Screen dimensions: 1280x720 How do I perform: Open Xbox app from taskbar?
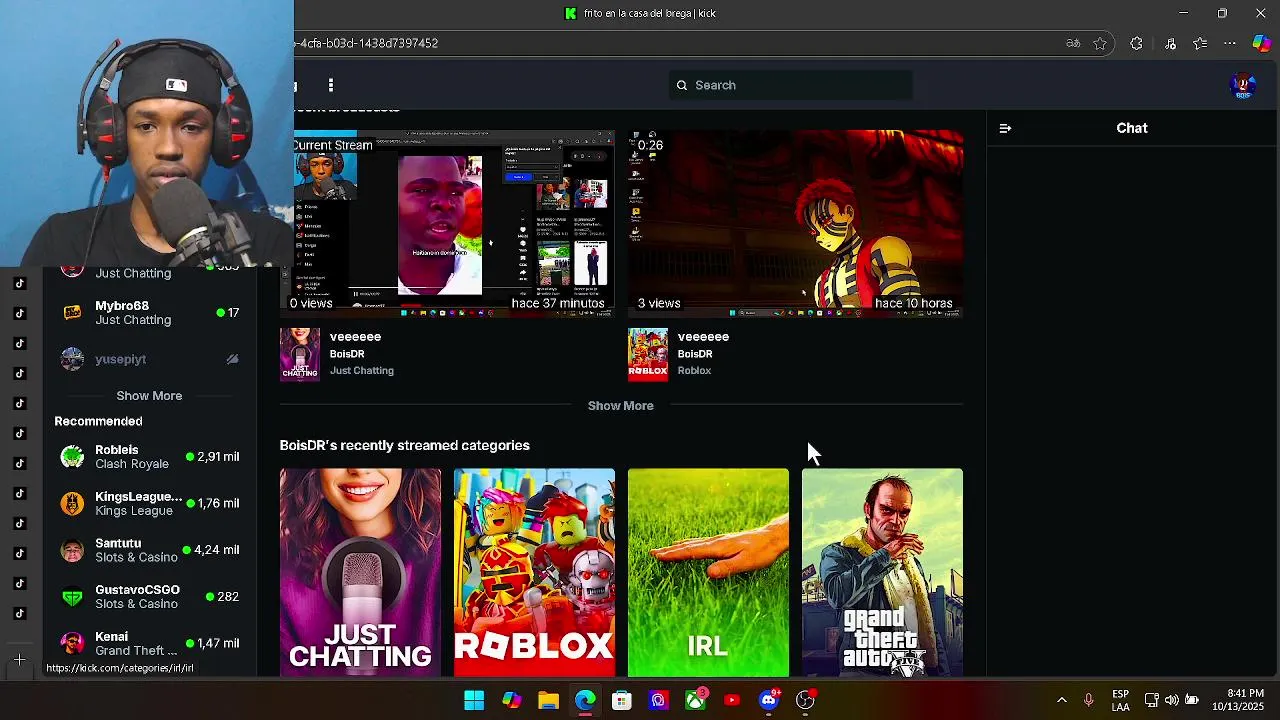pos(695,700)
